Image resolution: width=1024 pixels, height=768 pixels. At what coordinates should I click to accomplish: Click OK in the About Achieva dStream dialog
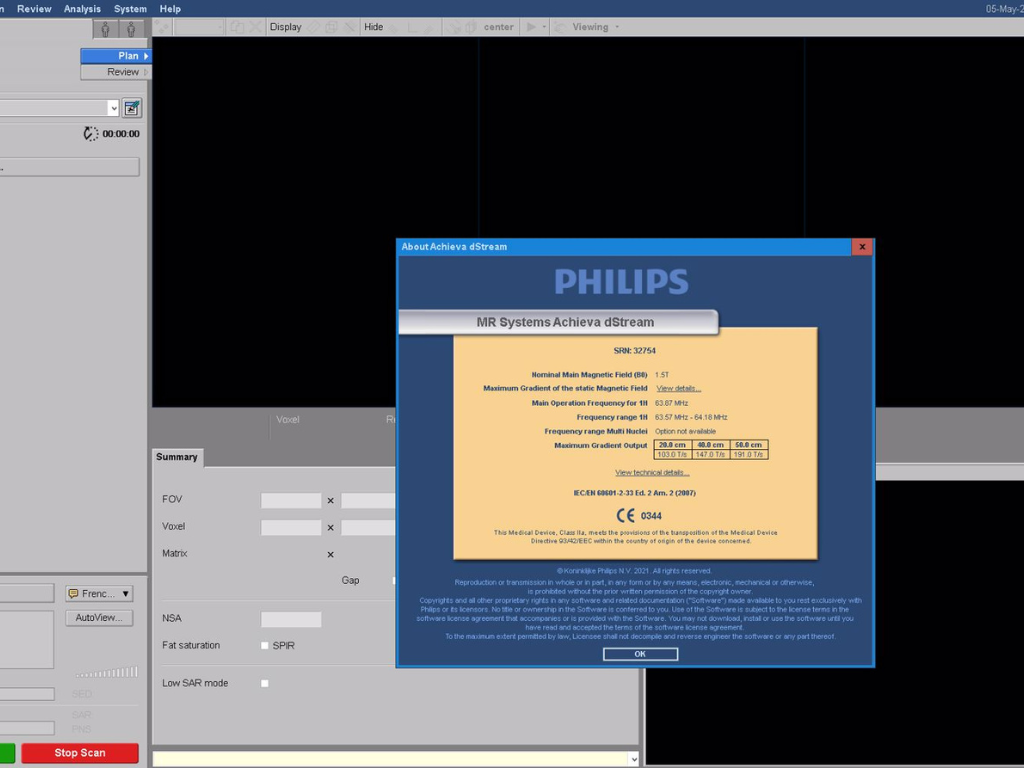[640, 654]
